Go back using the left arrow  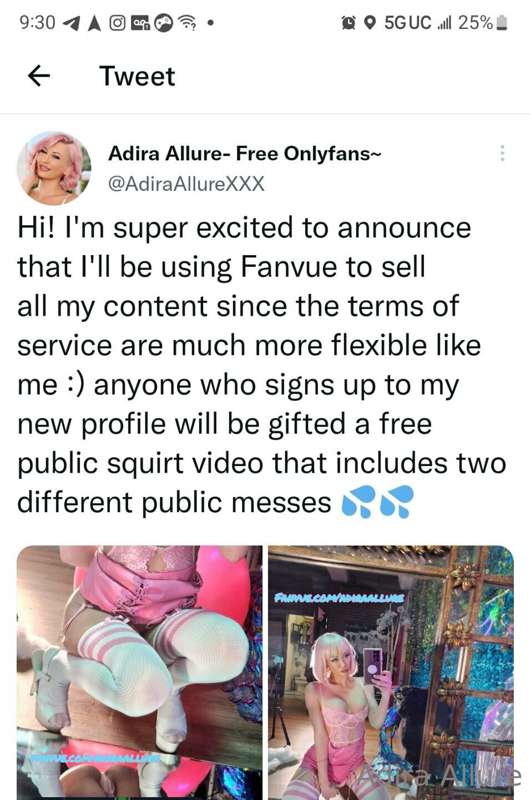pos(39,76)
